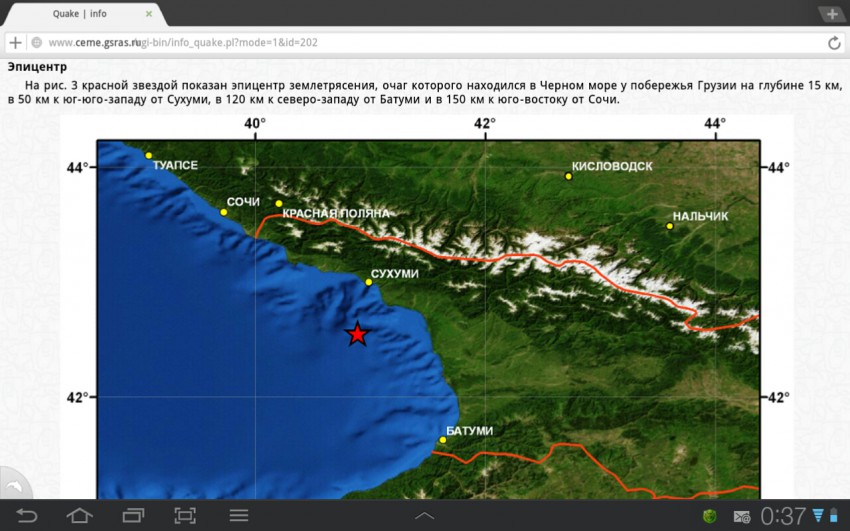The height and width of the screenshot is (531, 850).
Task: Click the battery indicator icon
Action: [837, 516]
